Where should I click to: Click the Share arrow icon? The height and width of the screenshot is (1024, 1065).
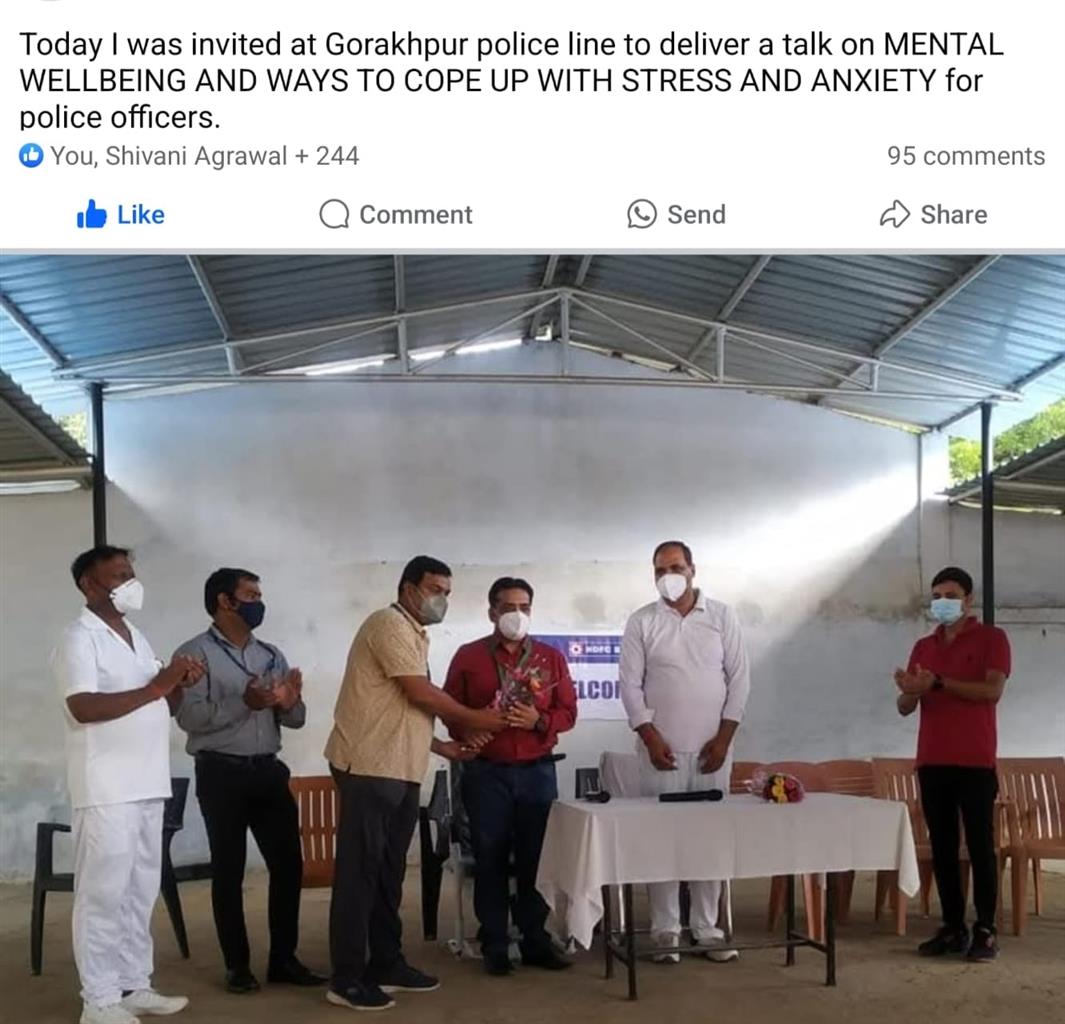click(x=895, y=214)
